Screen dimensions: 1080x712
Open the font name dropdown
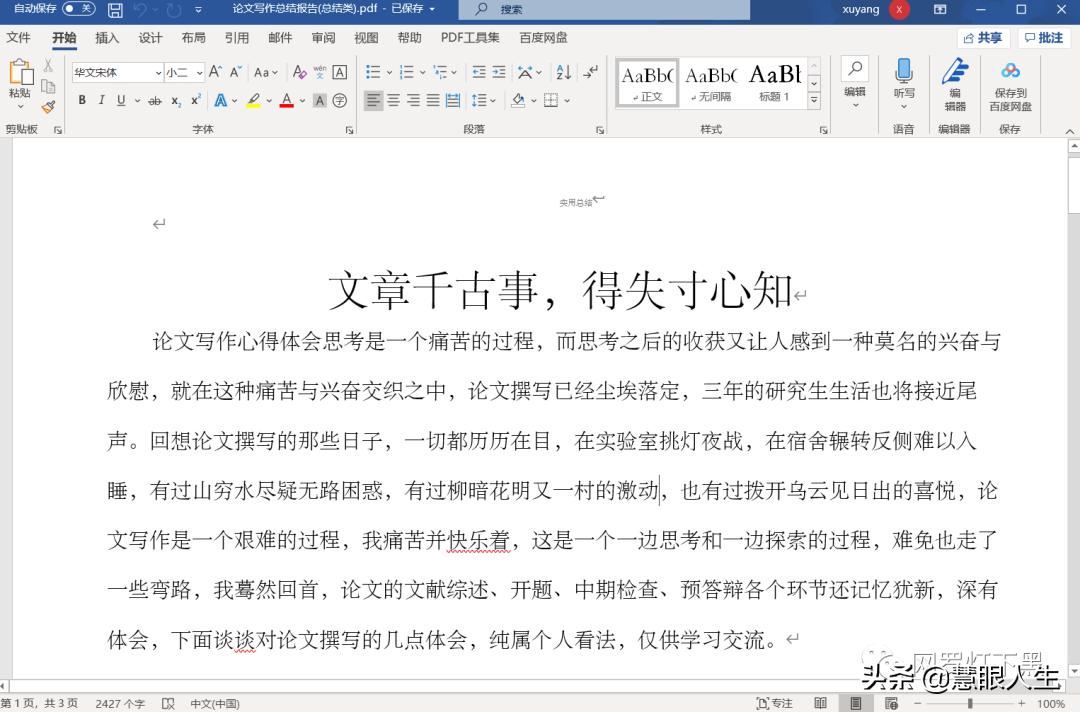coord(158,71)
